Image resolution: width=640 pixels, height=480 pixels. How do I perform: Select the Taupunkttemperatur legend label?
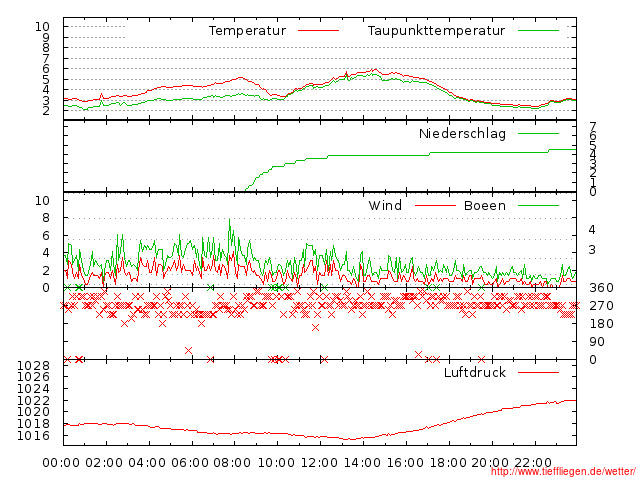tap(436, 31)
